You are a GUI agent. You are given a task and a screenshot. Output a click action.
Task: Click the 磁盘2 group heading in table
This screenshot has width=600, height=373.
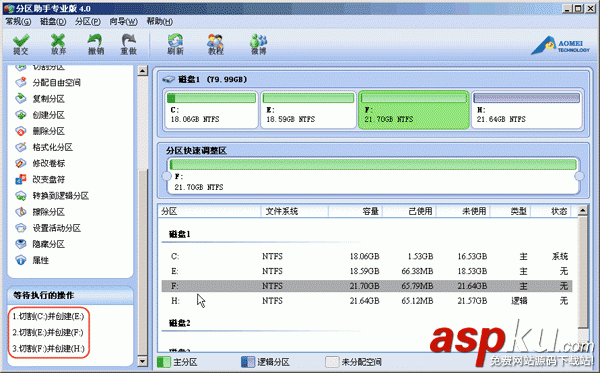click(179, 323)
